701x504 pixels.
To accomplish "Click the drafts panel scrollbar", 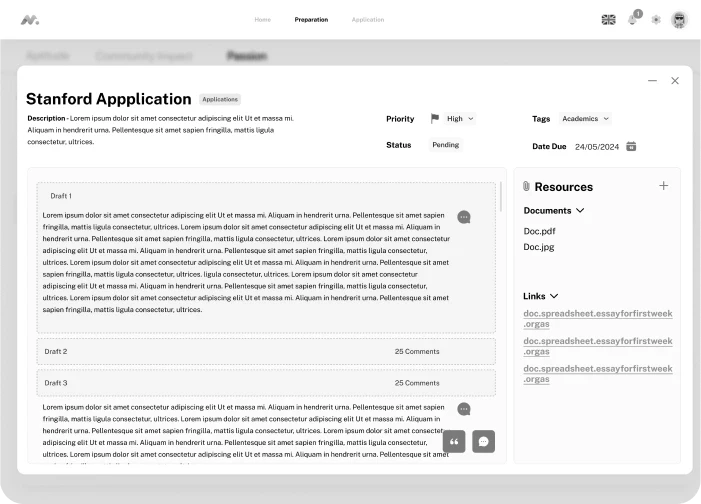I will click(501, 197).
